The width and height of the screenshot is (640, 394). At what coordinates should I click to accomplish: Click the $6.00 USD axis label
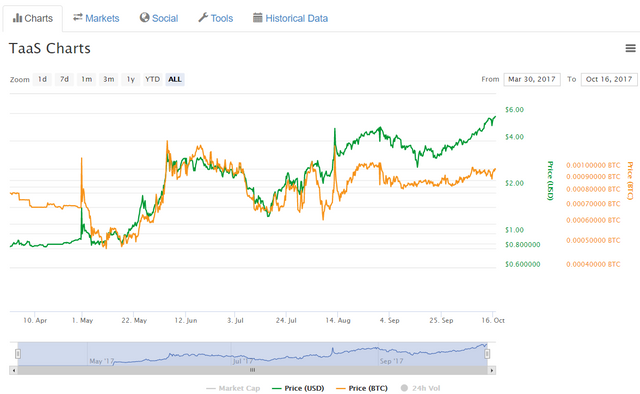(514, 110)
